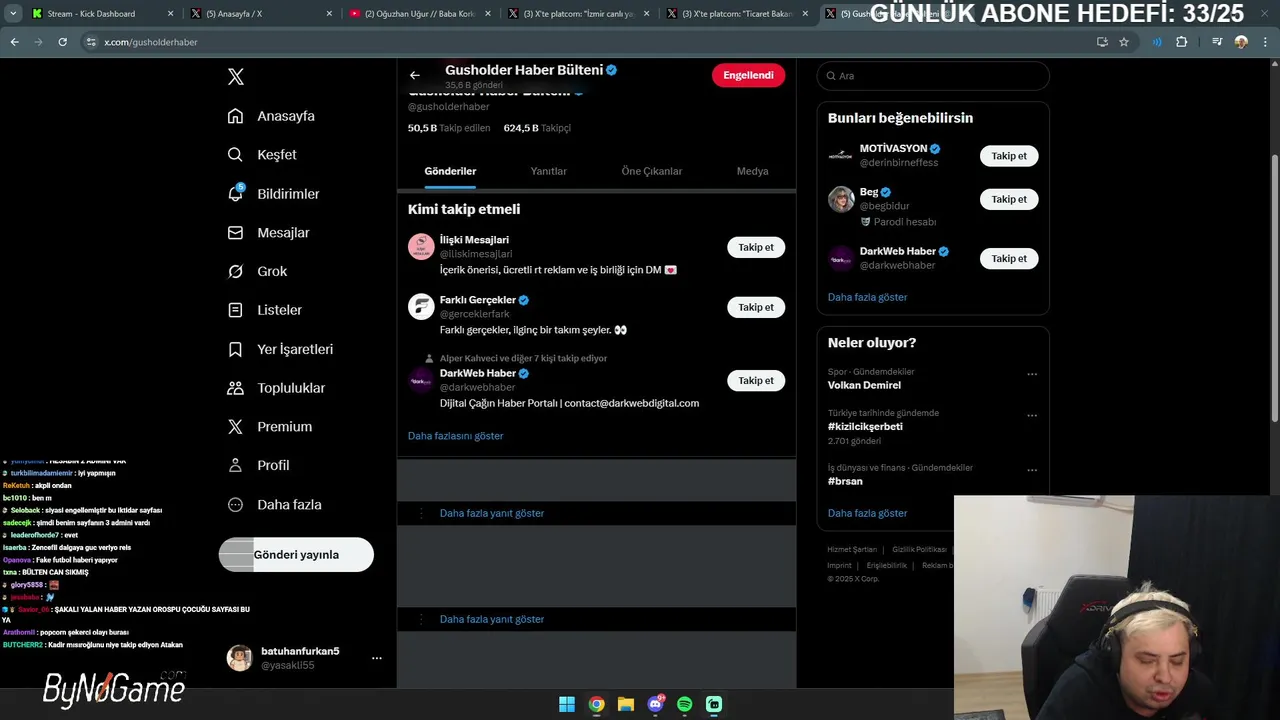1280x720 pixels.
Task: Open Discord from the taskbar
Action: (655, 704)
